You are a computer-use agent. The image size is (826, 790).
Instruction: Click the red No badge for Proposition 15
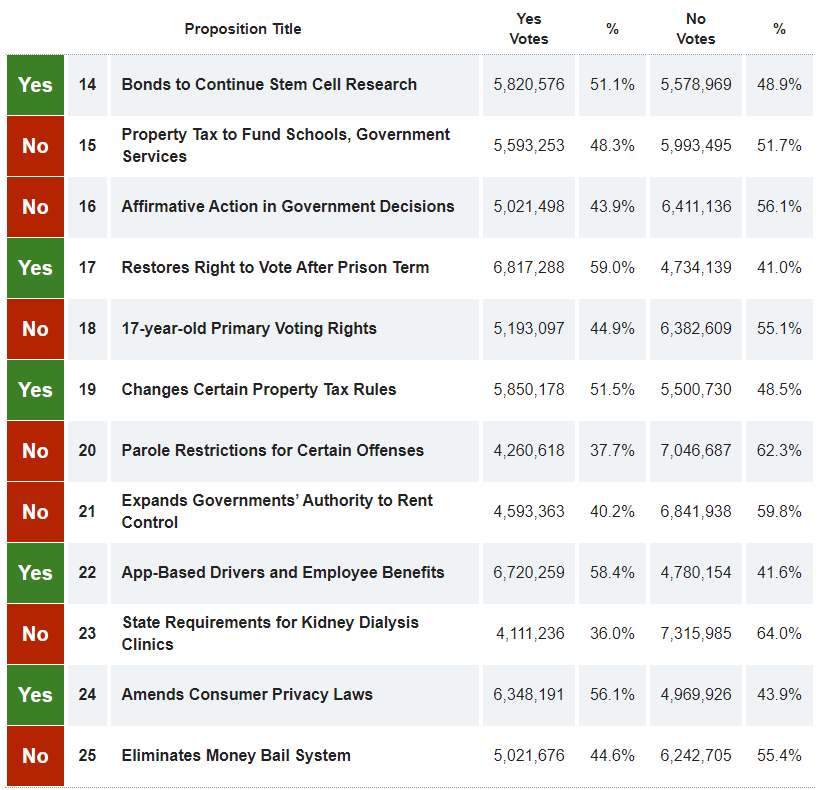pyautogui.click(x=35, y=146)
